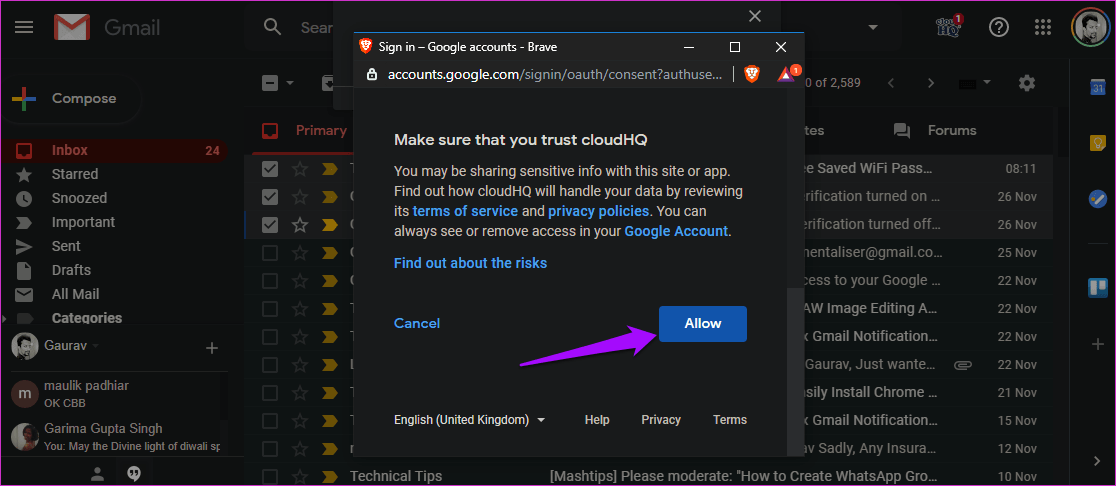Screen dimensions: 1116x486
Task: Switch to the Hangouts conversations icon
Action: coord(133,472)
